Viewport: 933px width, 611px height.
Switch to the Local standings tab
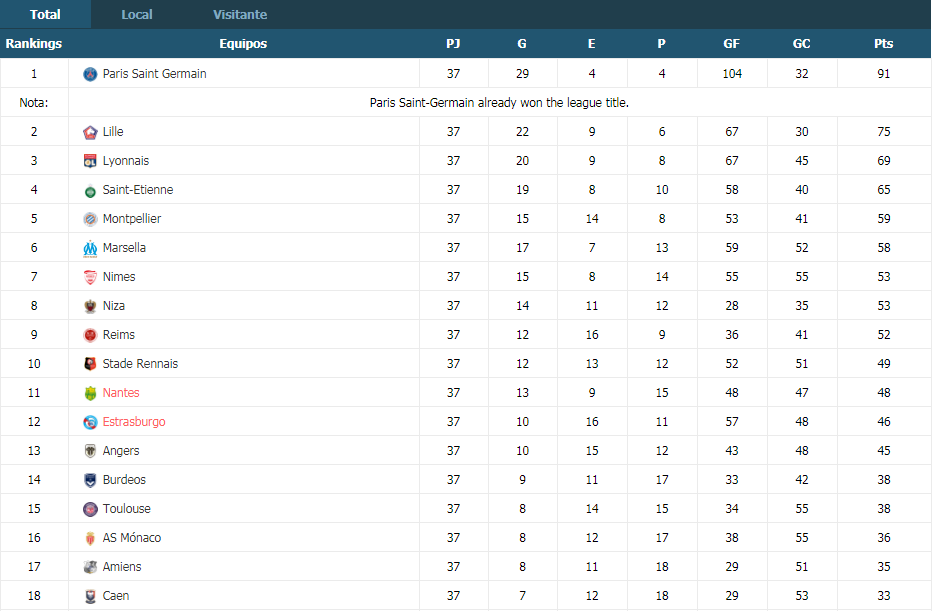pyautogui.click(x=137, y=14)
